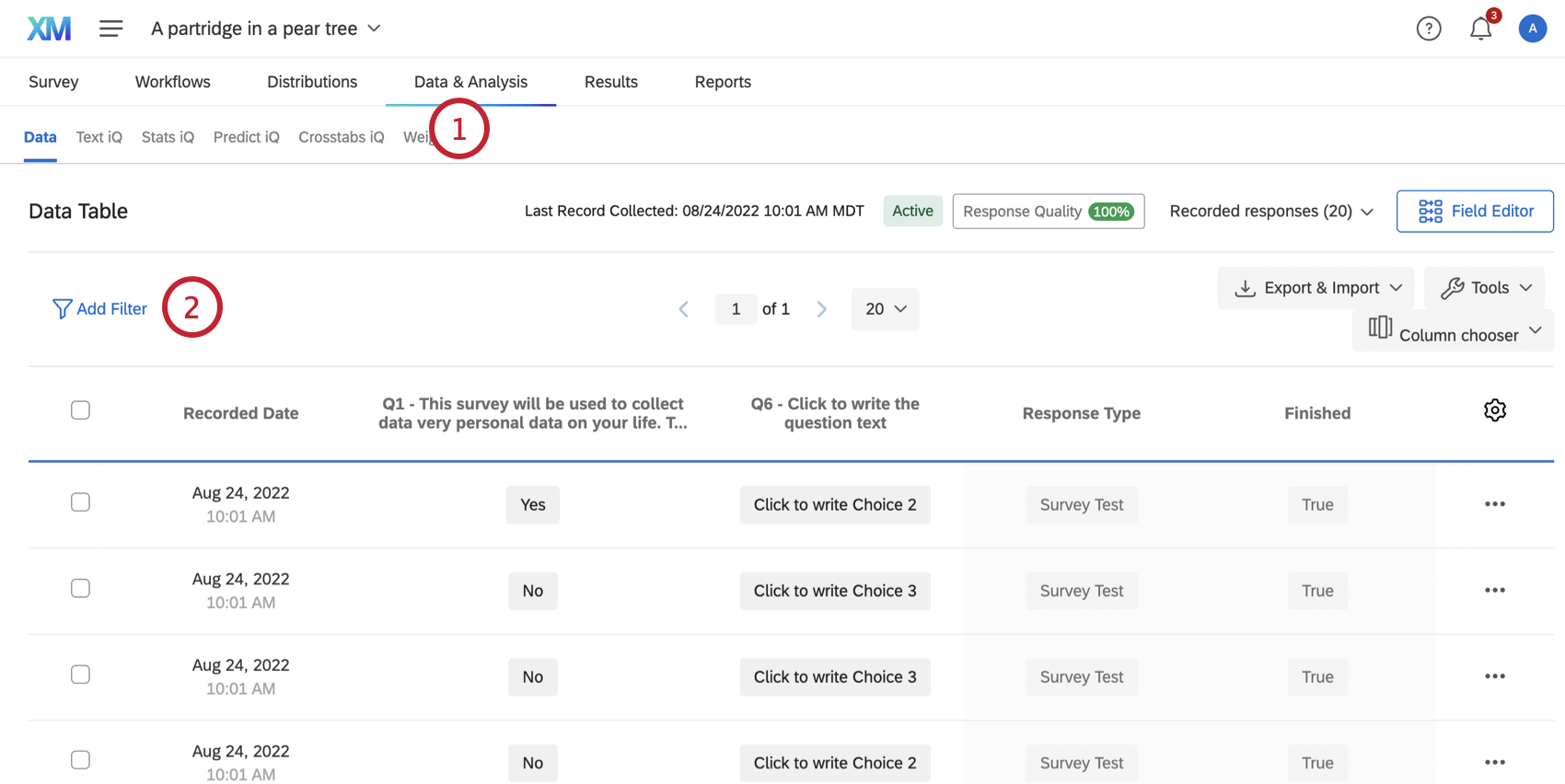Click the Field Editor button
This screenshot has height=784, width=1565.
click(1475, 212)
